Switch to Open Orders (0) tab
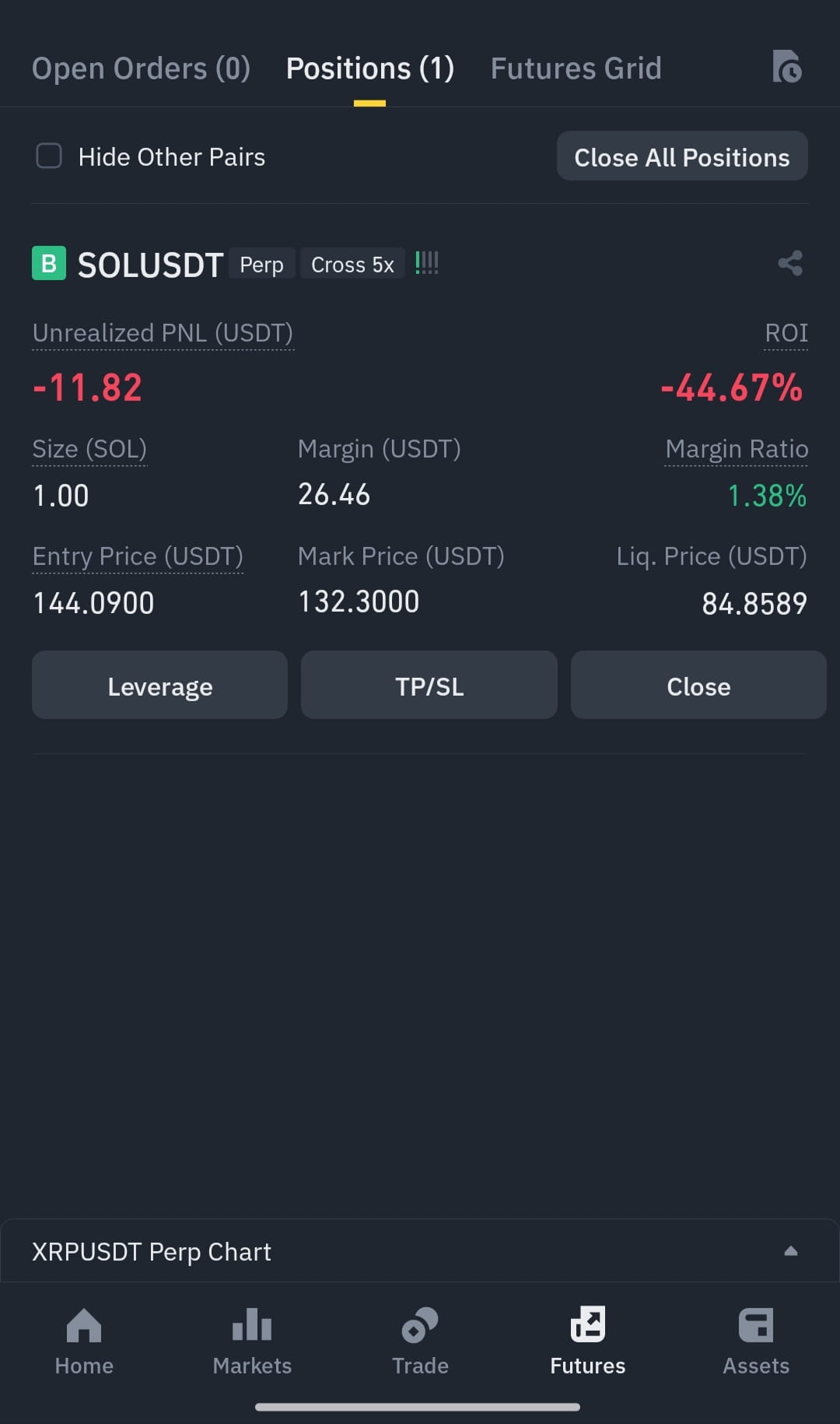The image size is (840, 1424). pyautogui.click(x=141, y=68)
